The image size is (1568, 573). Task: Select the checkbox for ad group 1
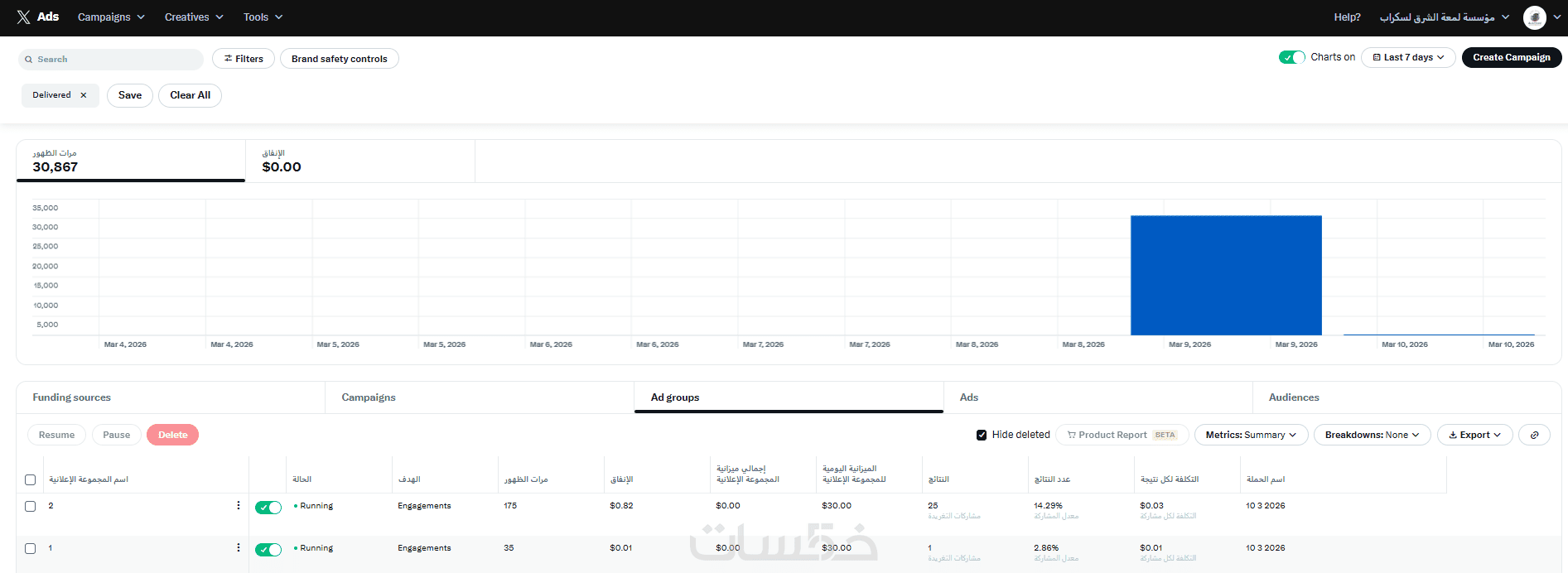[x=31, y=548]
